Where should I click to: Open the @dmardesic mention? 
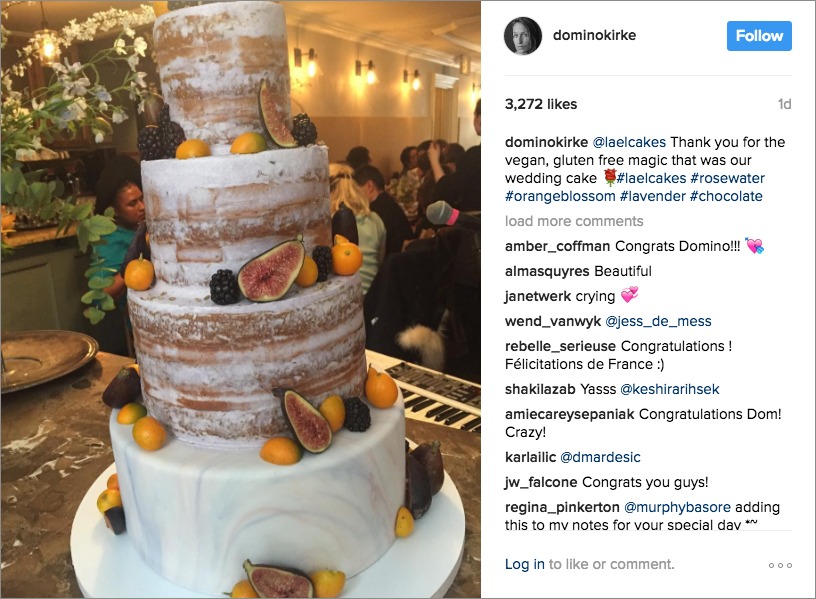[600, 457]
